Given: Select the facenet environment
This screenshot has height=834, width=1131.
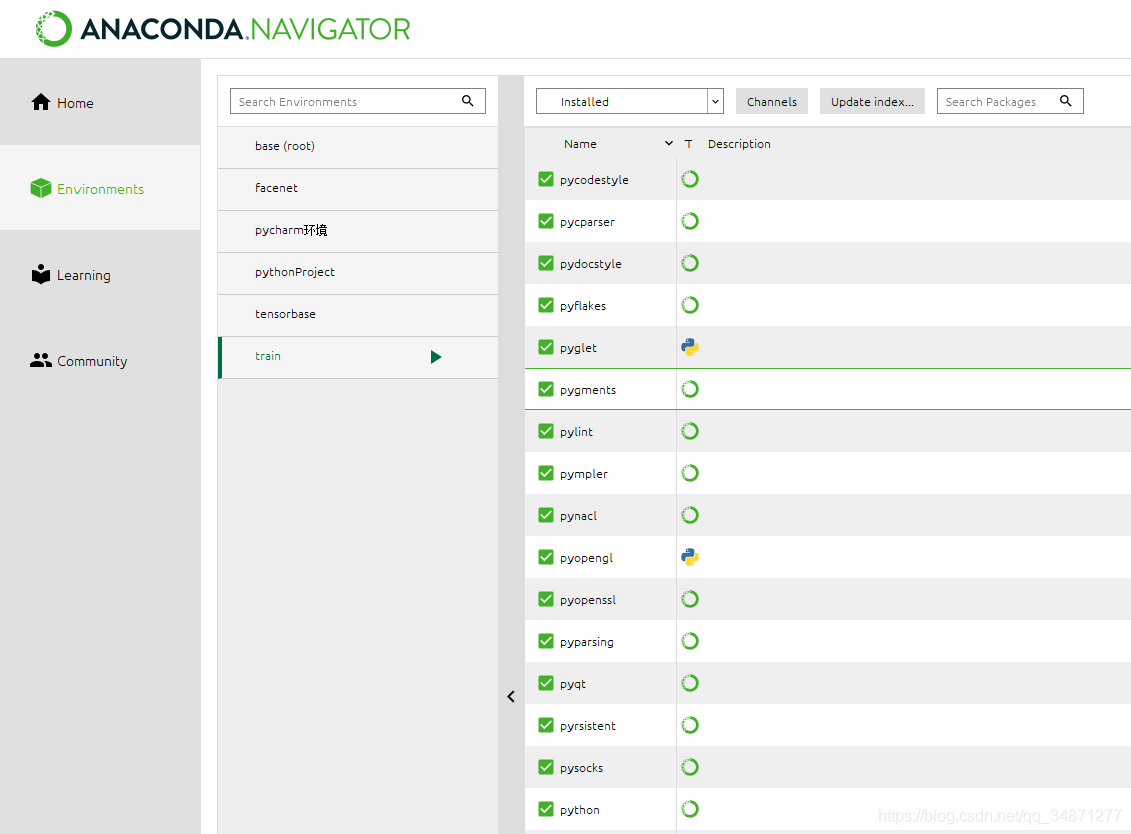Looking at the screenshot, I should click(x=358, y=188).
